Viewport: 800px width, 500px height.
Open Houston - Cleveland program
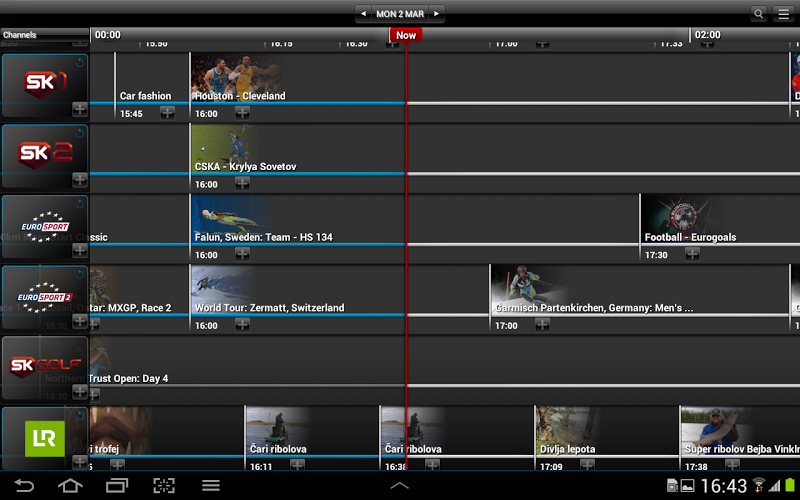tap(240, 96)
